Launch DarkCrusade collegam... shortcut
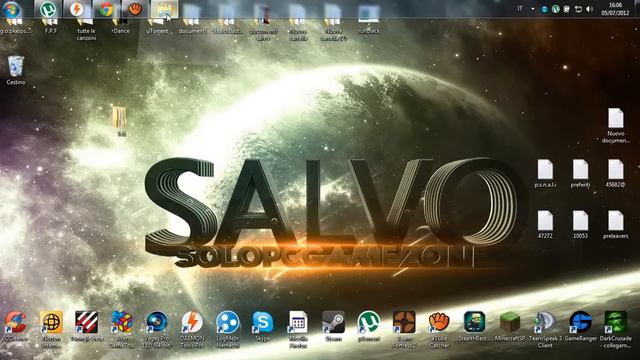The image size is (640, 360). click(x=616, y=329)
